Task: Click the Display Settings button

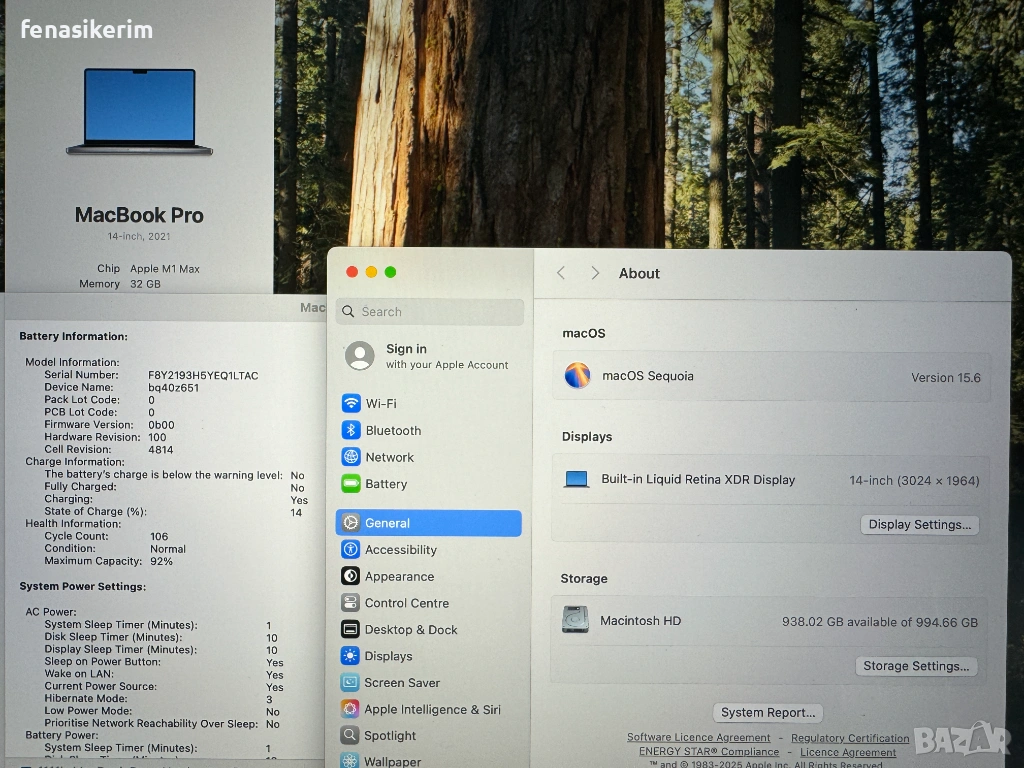Action: tap(919, 525)
